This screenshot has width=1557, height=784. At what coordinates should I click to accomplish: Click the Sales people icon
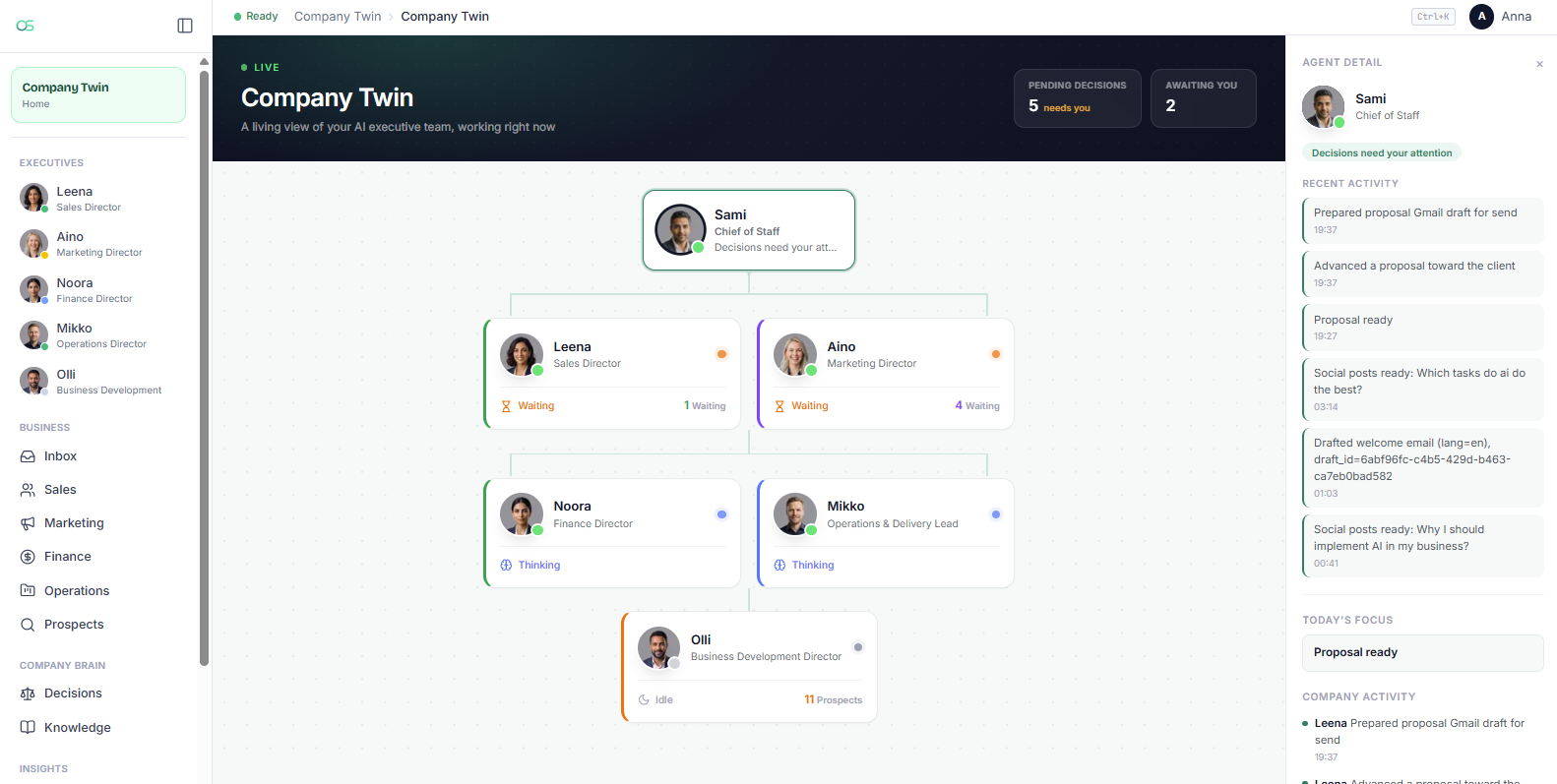[x=28, y=490]
